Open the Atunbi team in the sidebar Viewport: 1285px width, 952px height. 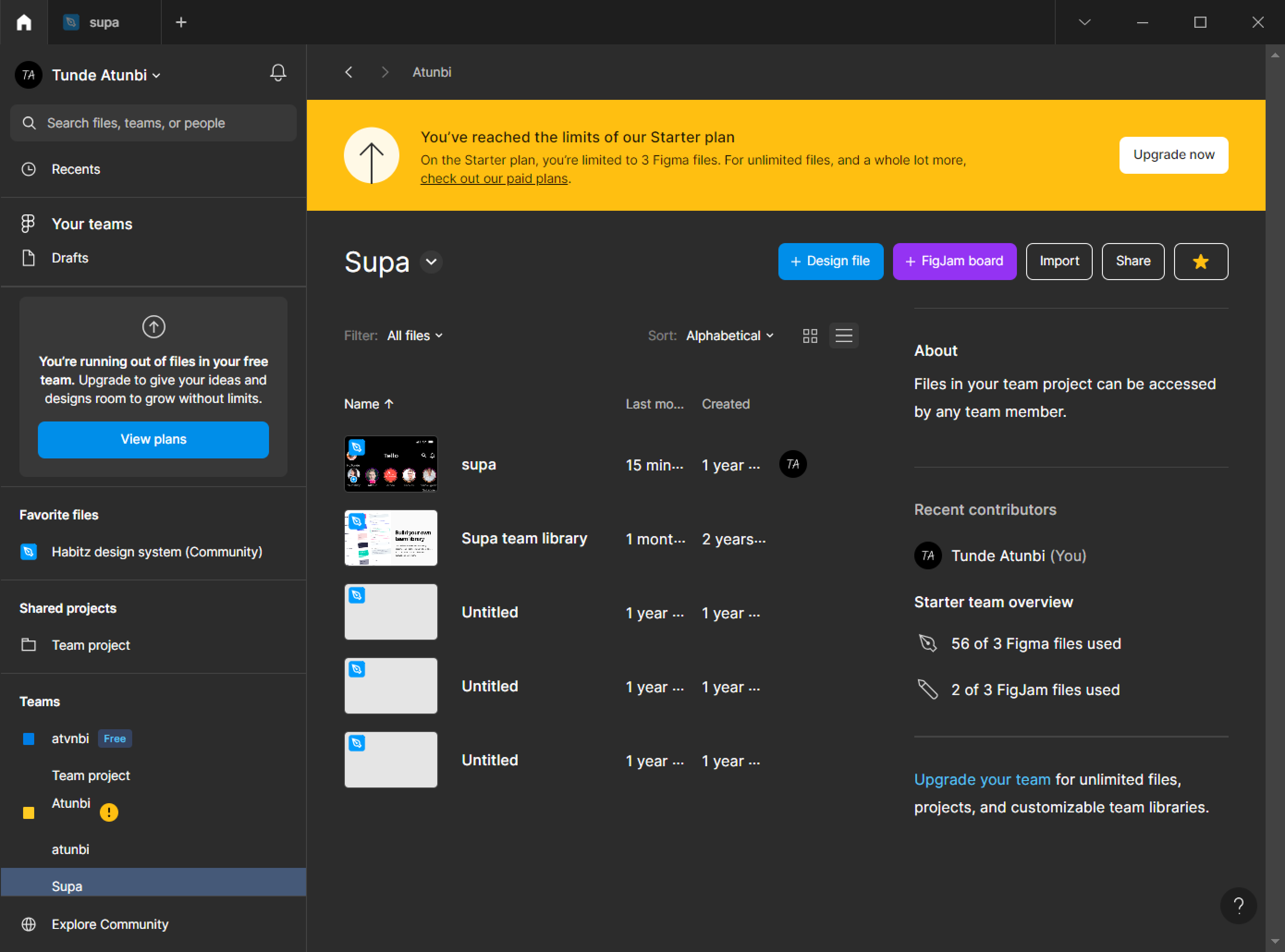[x=71, y=803]
